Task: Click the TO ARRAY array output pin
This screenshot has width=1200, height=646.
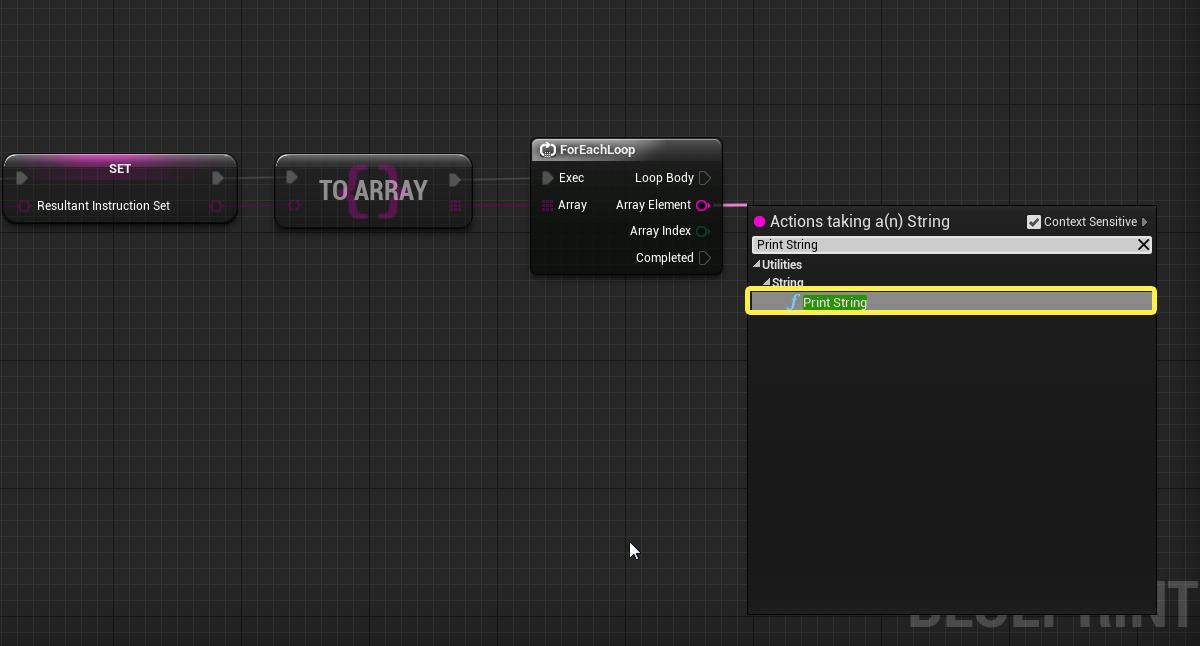Action: click(x=455, y=206)
